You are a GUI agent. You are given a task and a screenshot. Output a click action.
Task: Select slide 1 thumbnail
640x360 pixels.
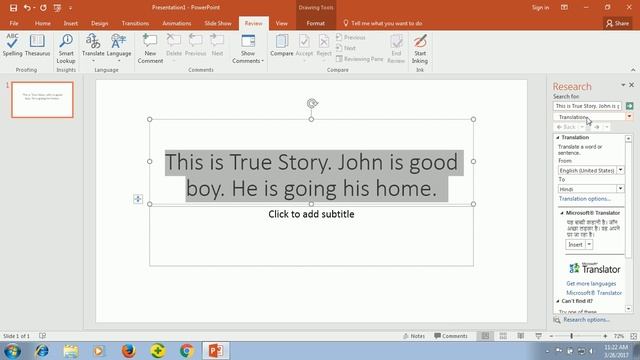[42, 100]
